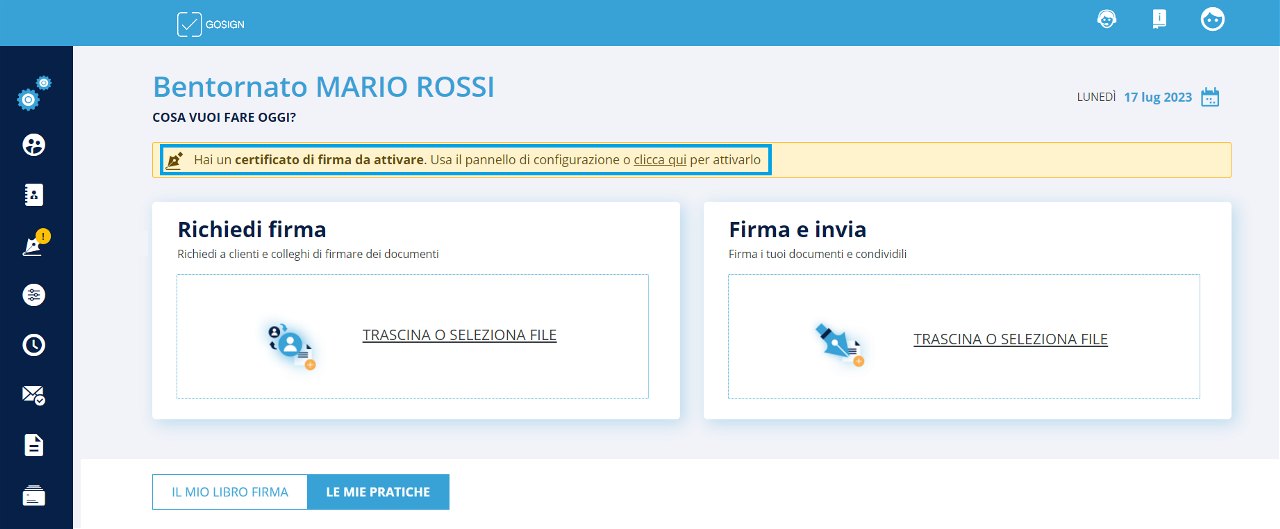Select the LE MIE PRATICHE tab

378,492
